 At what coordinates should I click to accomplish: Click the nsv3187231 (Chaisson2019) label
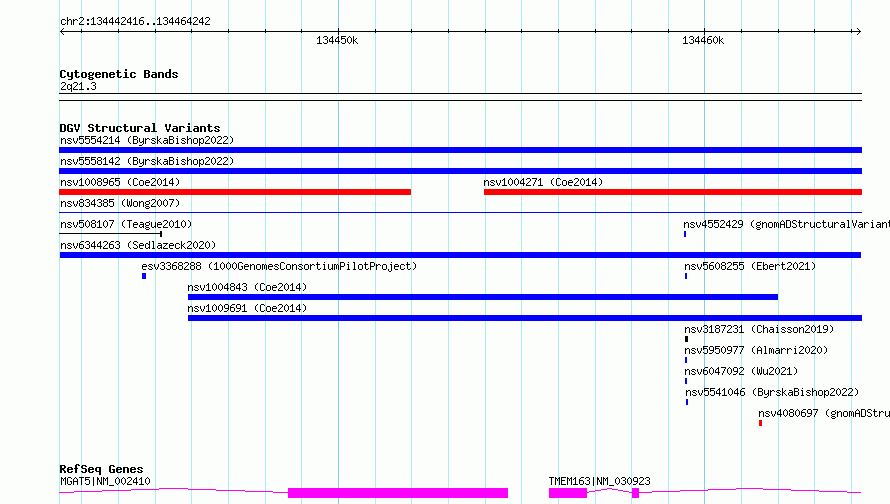(759, 329)
